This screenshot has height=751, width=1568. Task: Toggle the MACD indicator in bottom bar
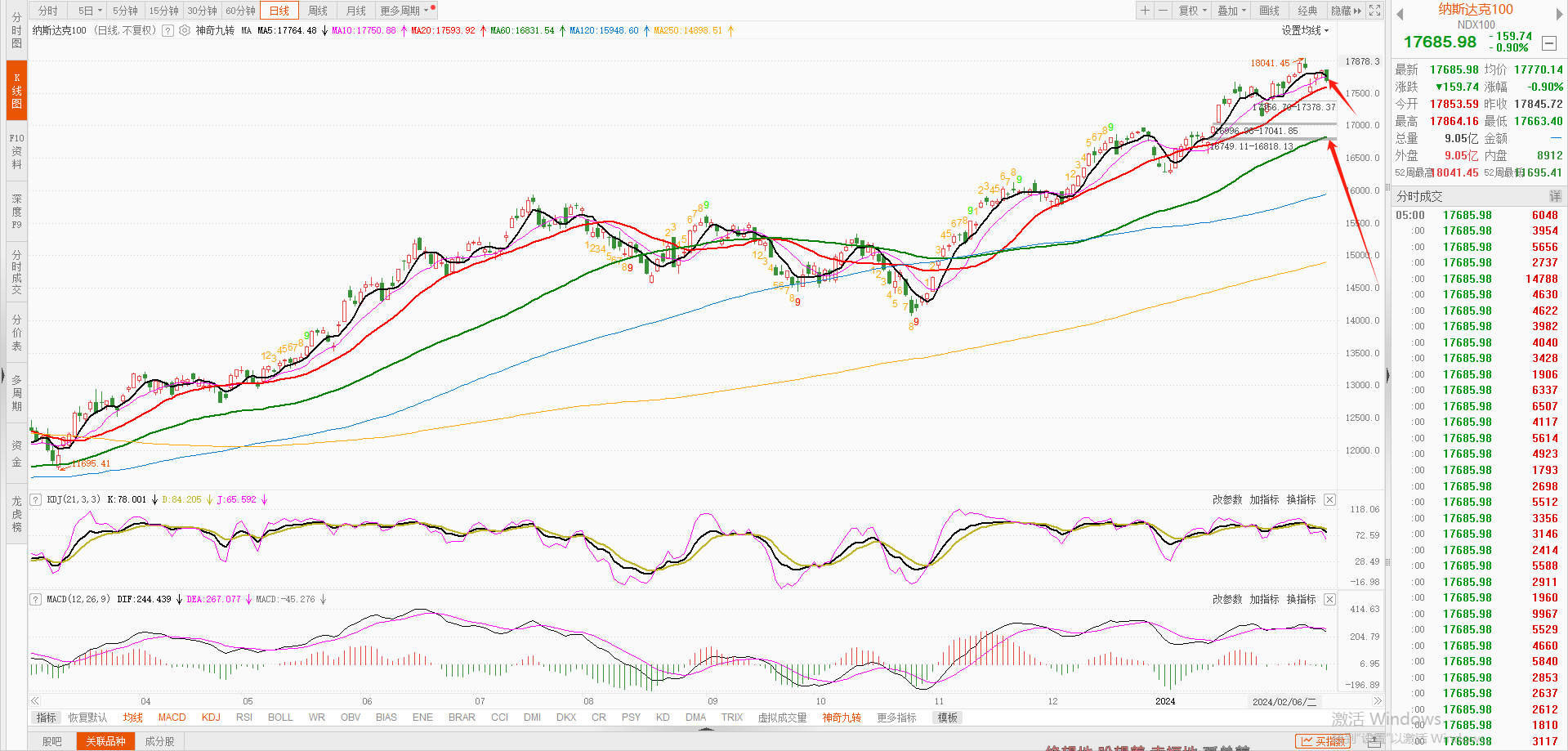click(x=172, y=717)
